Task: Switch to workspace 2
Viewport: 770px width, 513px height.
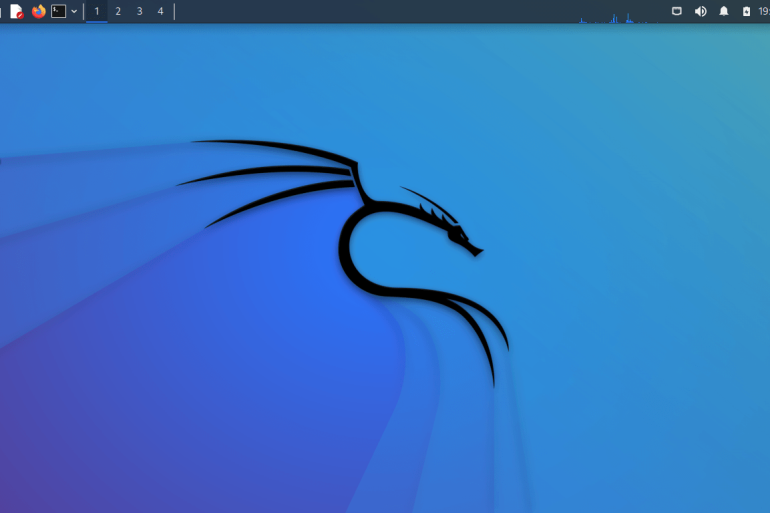Action: pyautogui.click(x=118, y=11)
